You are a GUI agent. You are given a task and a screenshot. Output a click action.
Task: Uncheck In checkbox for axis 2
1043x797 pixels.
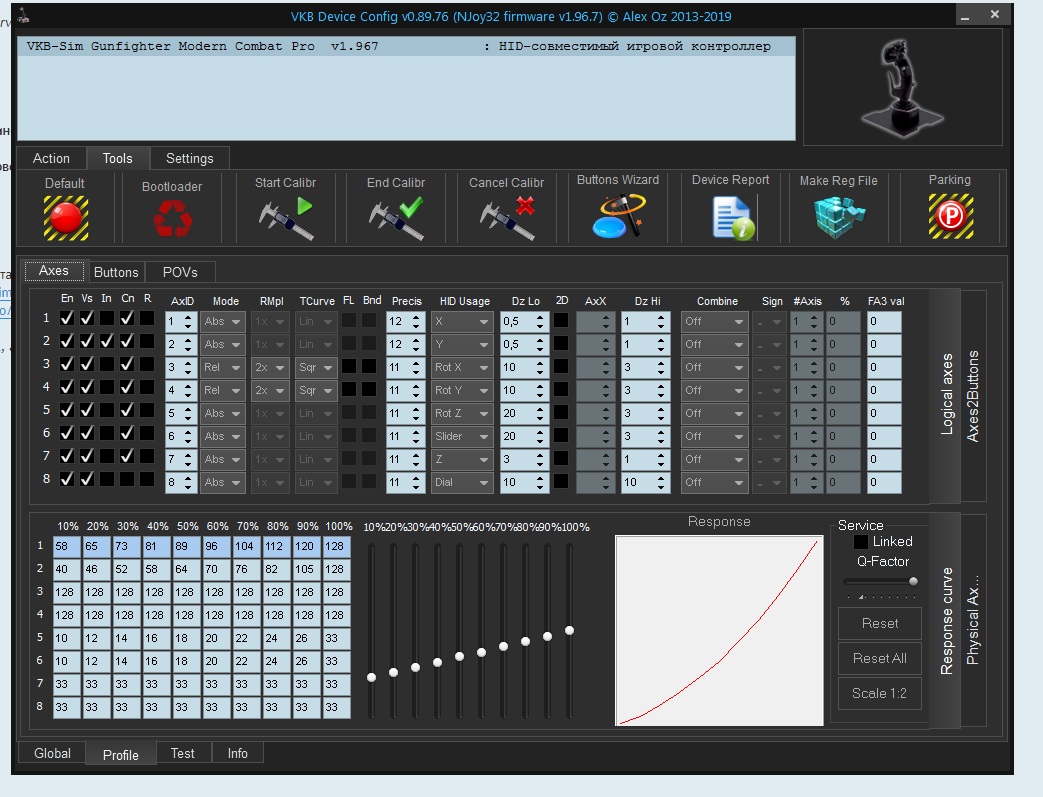click(x=106, y=341)
